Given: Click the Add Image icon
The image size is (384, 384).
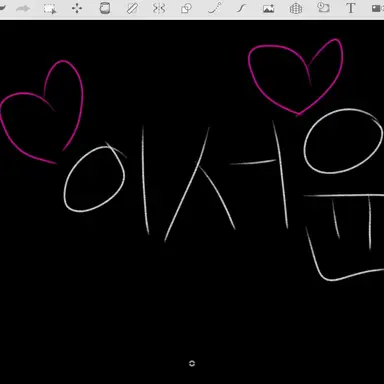Looking at the screenshot, I should 268,9.
